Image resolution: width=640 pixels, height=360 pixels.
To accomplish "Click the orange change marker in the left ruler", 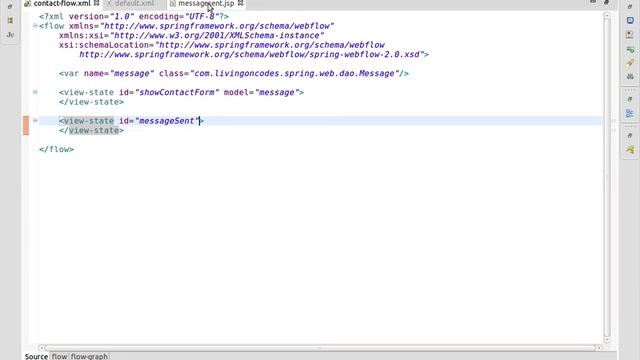I will [x=26, y=125].
